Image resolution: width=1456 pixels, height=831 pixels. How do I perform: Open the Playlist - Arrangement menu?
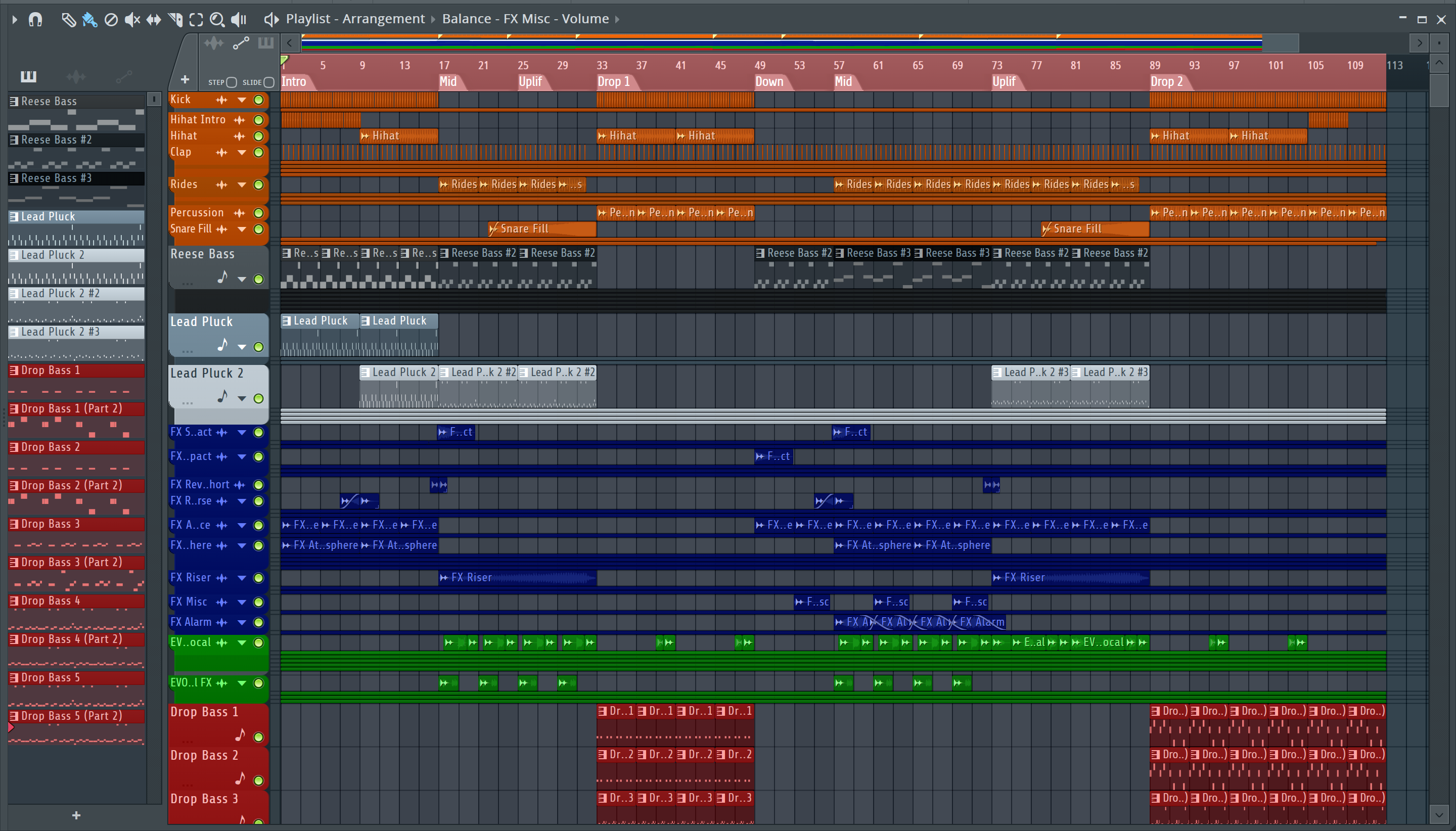tap(355, 19)
